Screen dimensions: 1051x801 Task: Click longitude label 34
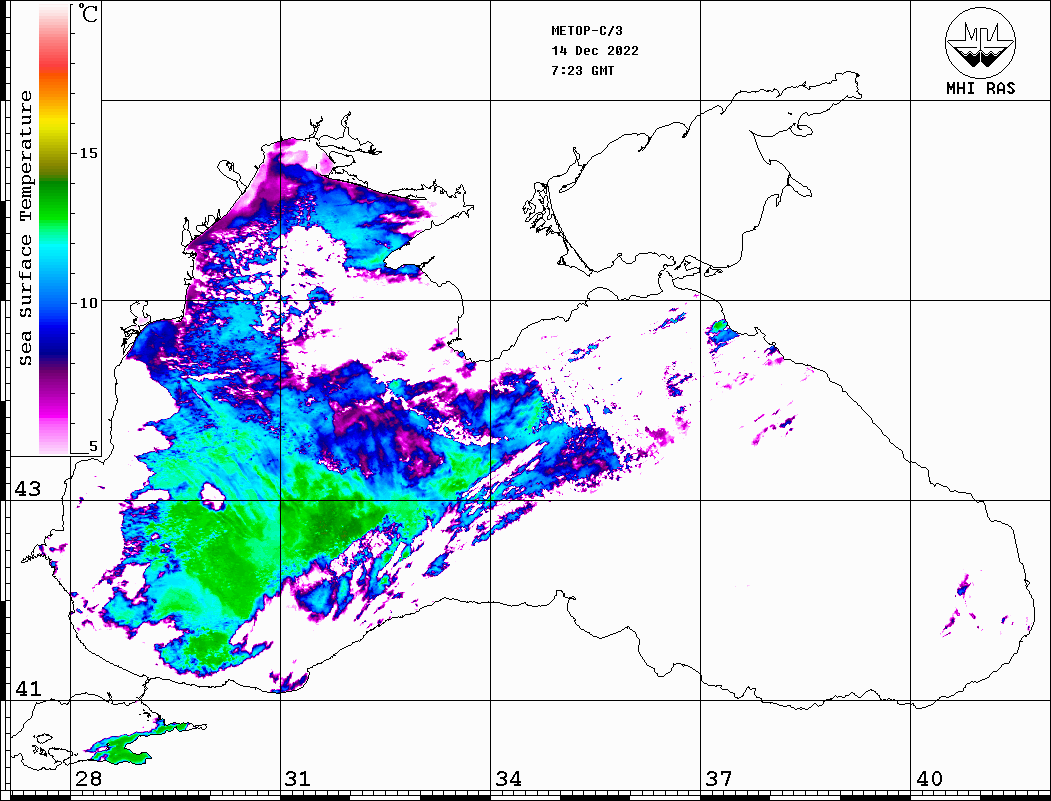coord(508,779)
